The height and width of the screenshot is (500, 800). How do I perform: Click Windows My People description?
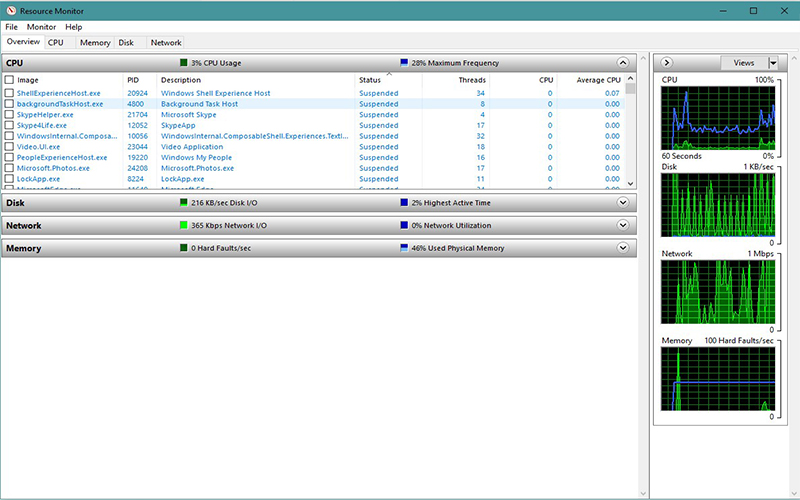coord(196,157)
